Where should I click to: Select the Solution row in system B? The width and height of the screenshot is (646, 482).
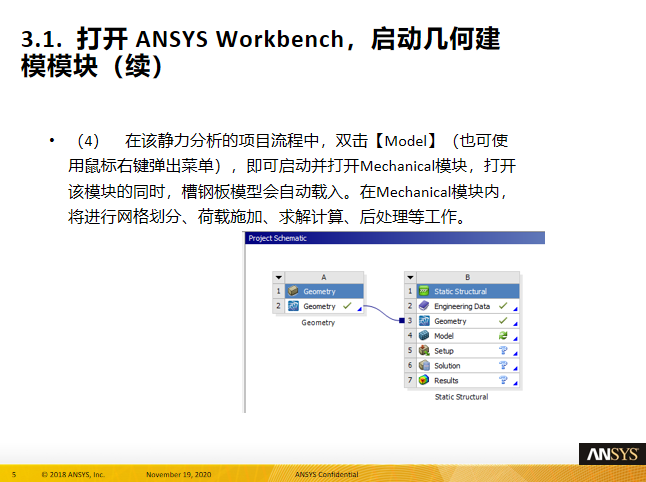tap(460, 366)
